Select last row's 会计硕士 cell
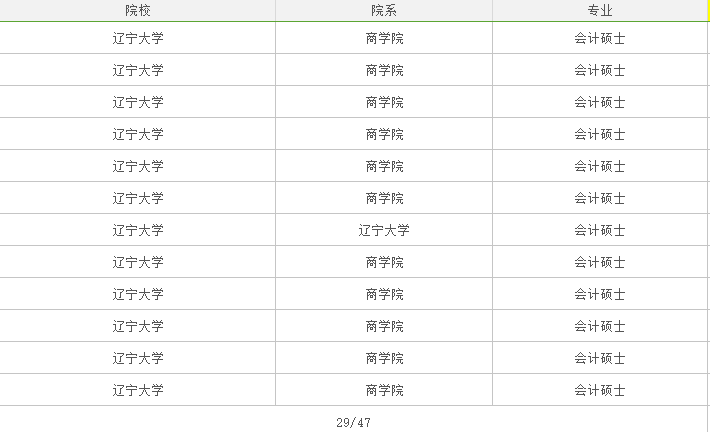The width and height of the screenshot is (710, 432). click(600, 390)
